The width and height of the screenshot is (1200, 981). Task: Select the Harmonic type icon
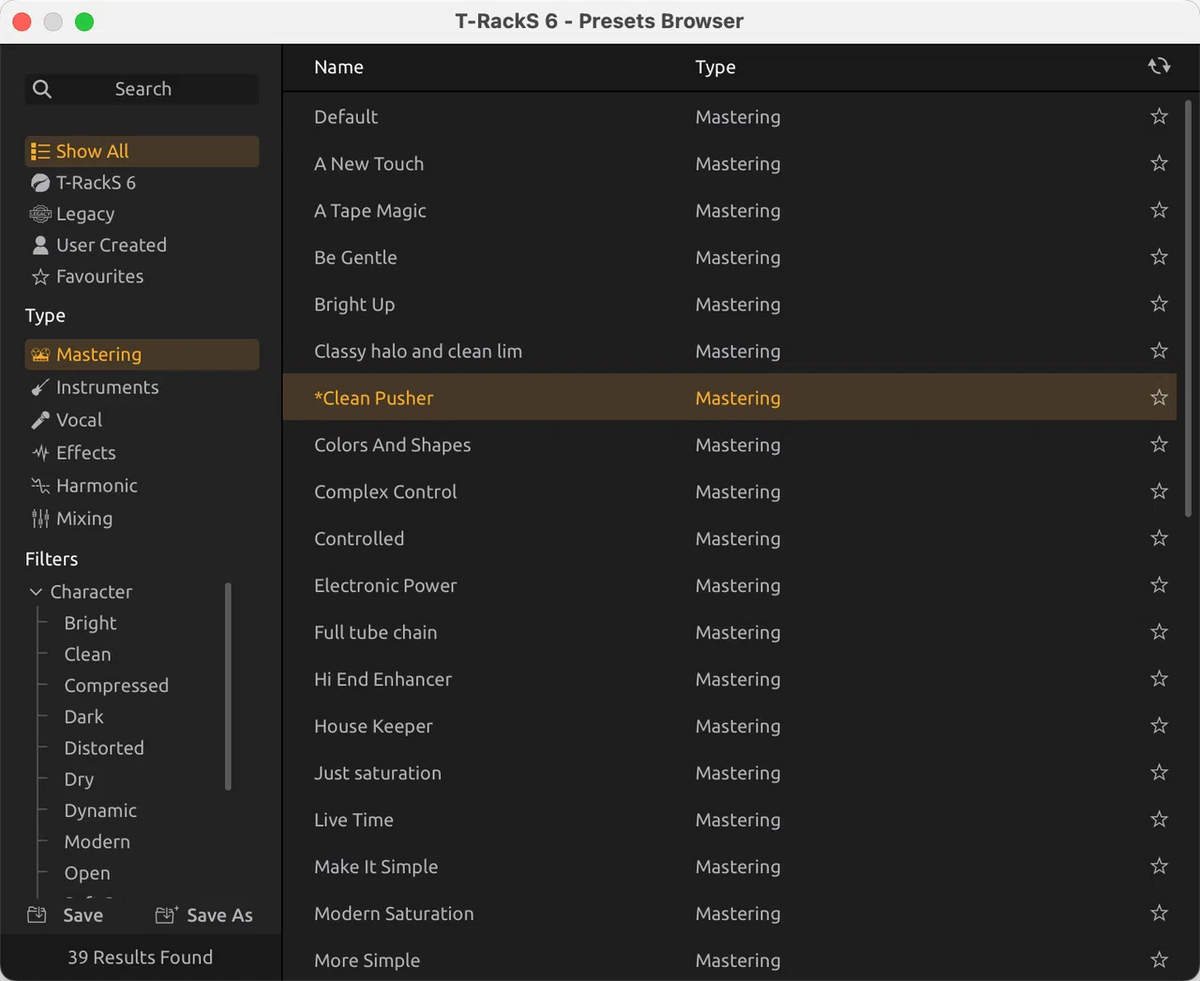click(40, 486)
